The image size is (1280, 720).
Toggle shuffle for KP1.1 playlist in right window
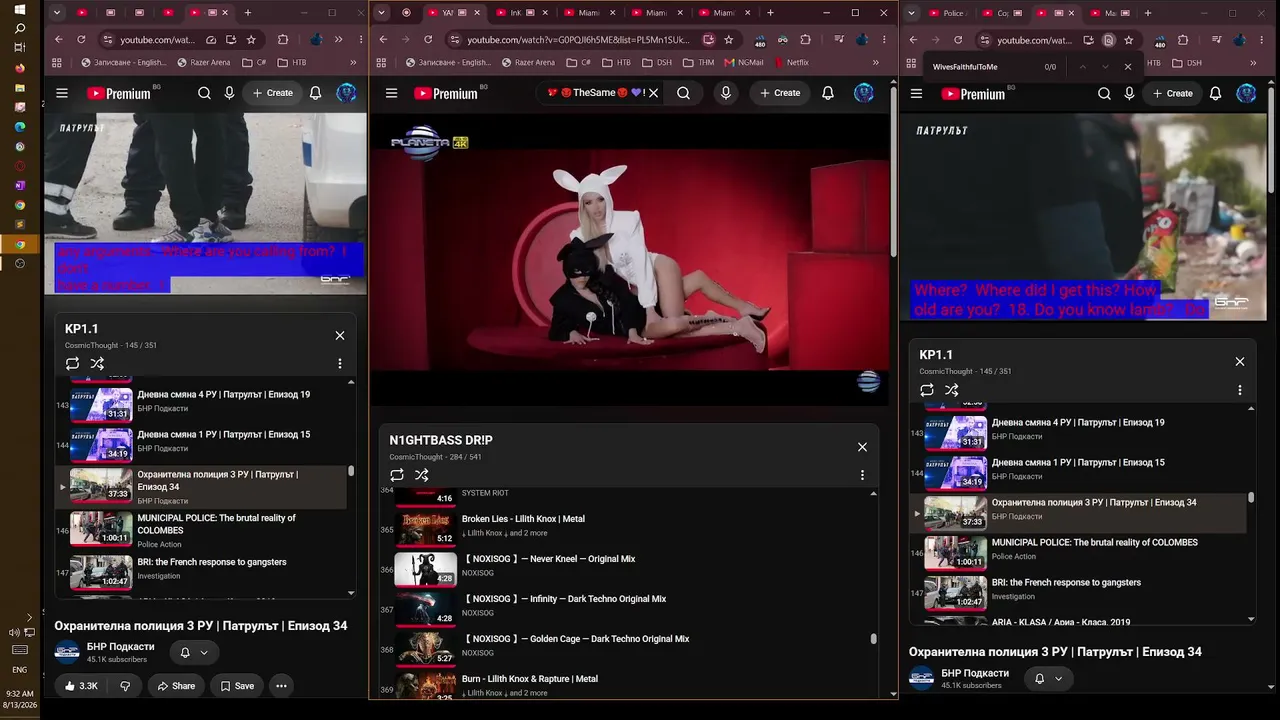tap(952, 390)
